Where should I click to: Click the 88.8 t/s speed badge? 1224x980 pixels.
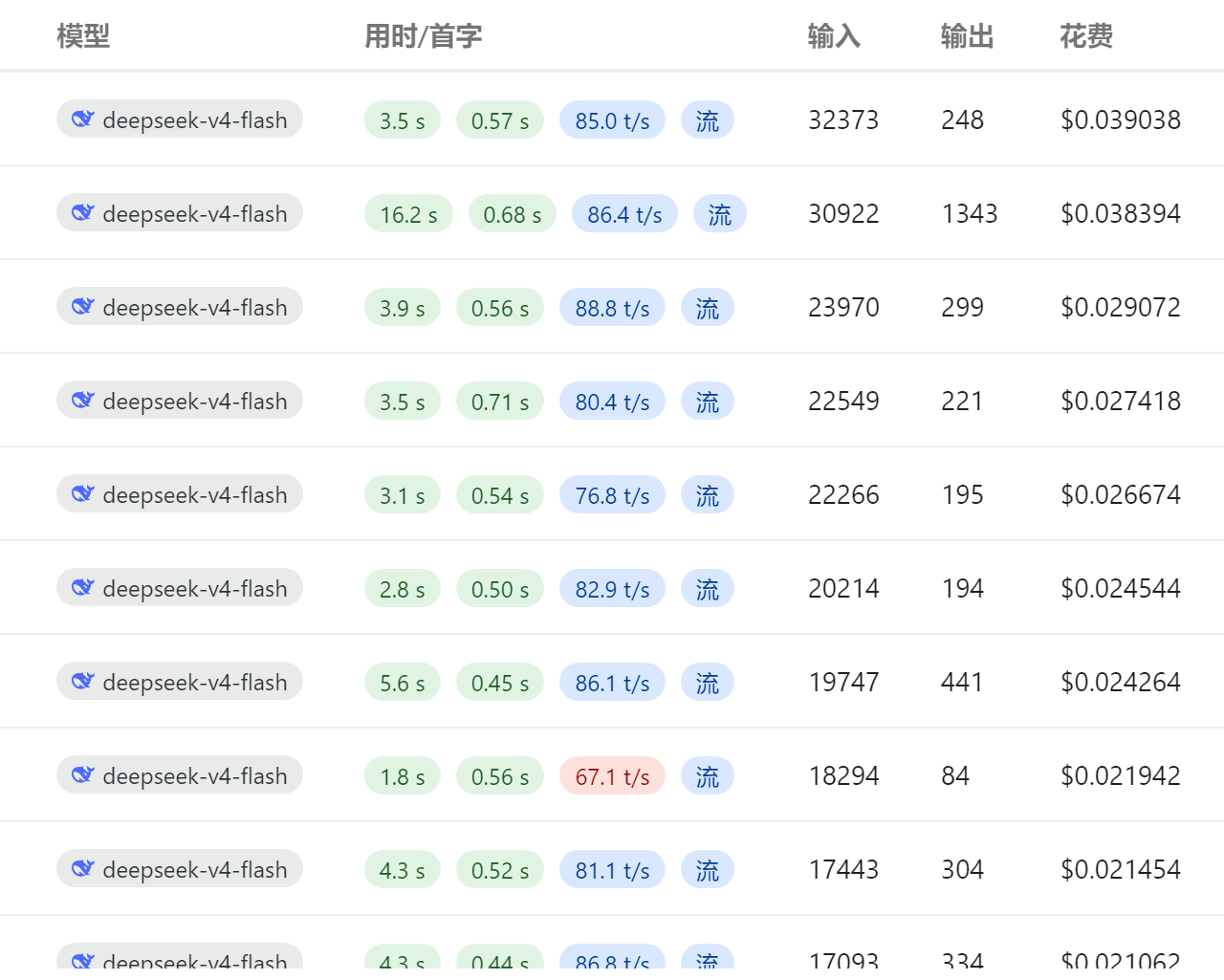pos(612,308)
